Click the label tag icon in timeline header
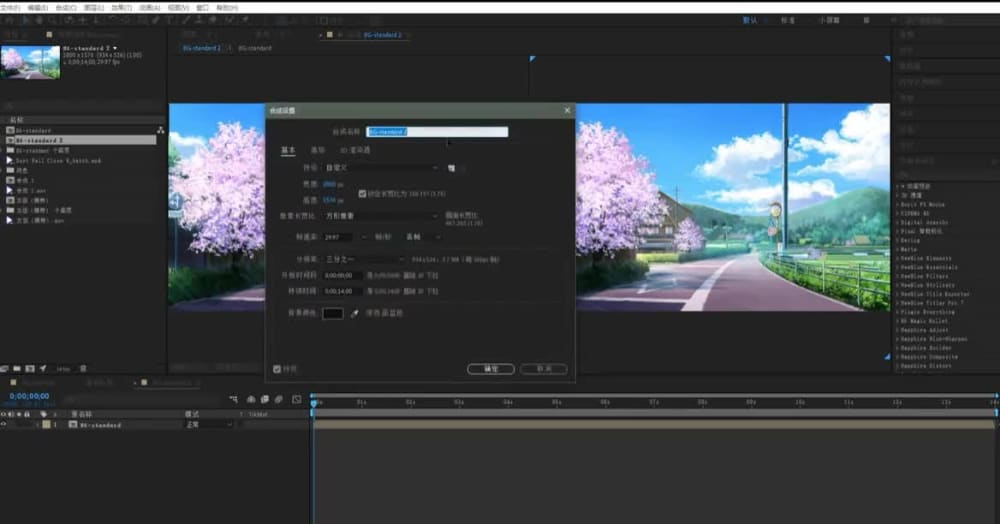Image resolution: width=1000 pixels, height=524 pixels. [43, 414]
